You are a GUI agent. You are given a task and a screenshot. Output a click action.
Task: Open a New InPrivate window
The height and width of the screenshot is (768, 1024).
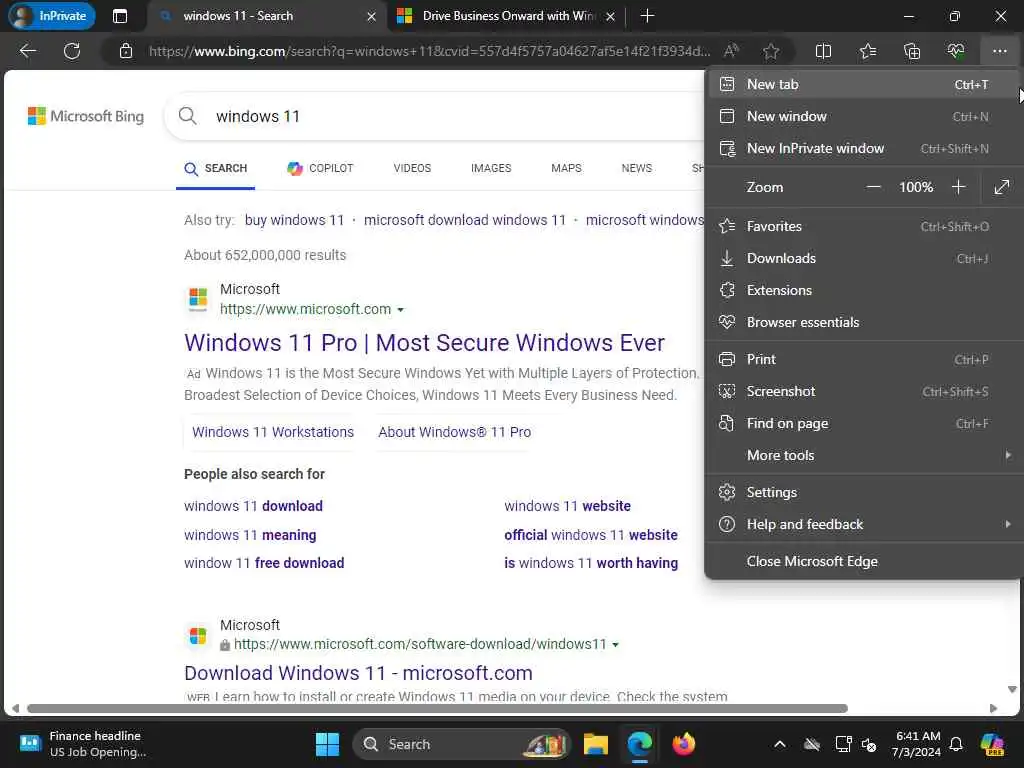coord(862,148)
